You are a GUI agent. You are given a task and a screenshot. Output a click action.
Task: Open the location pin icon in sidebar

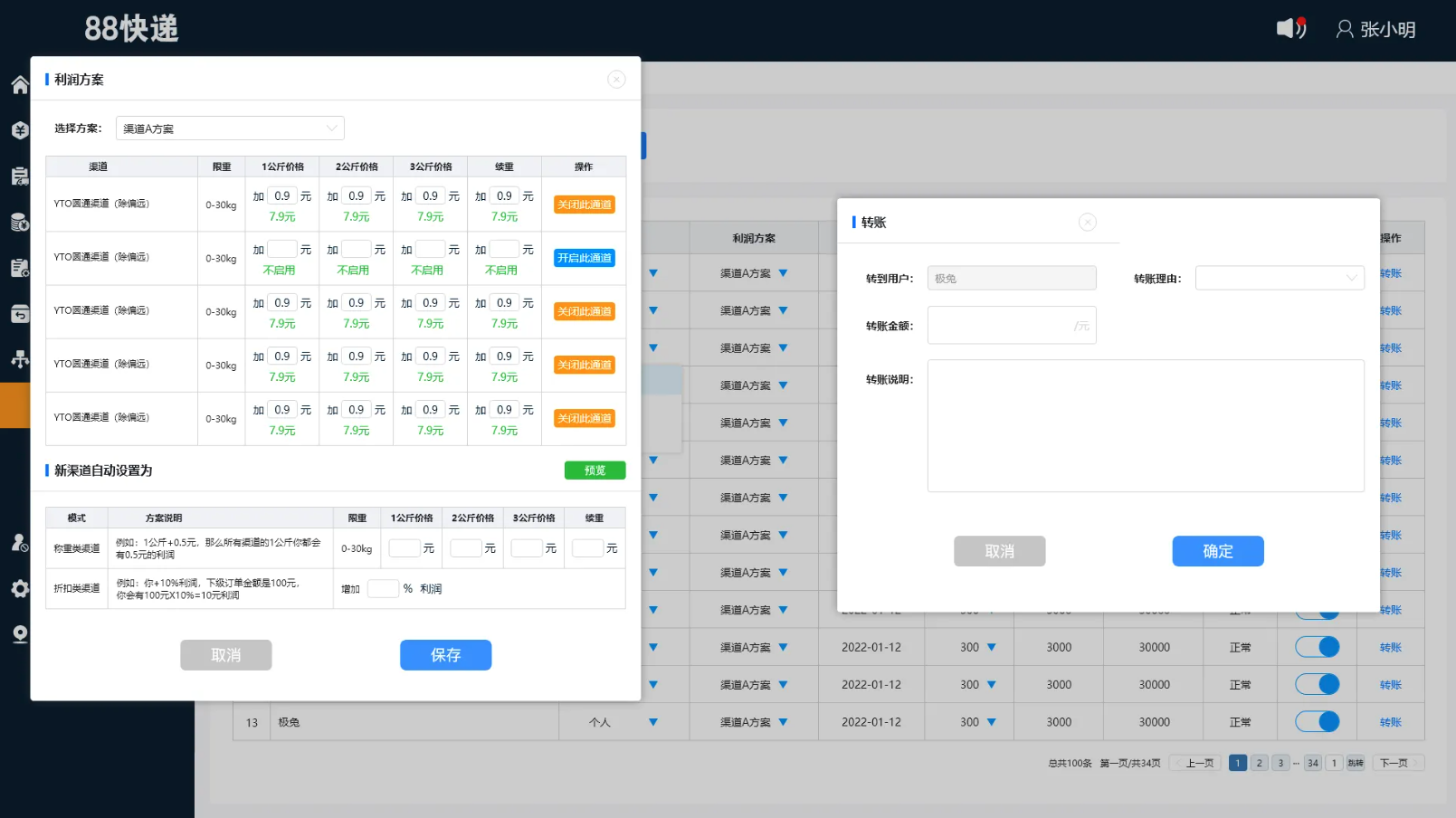pos(20,634)
